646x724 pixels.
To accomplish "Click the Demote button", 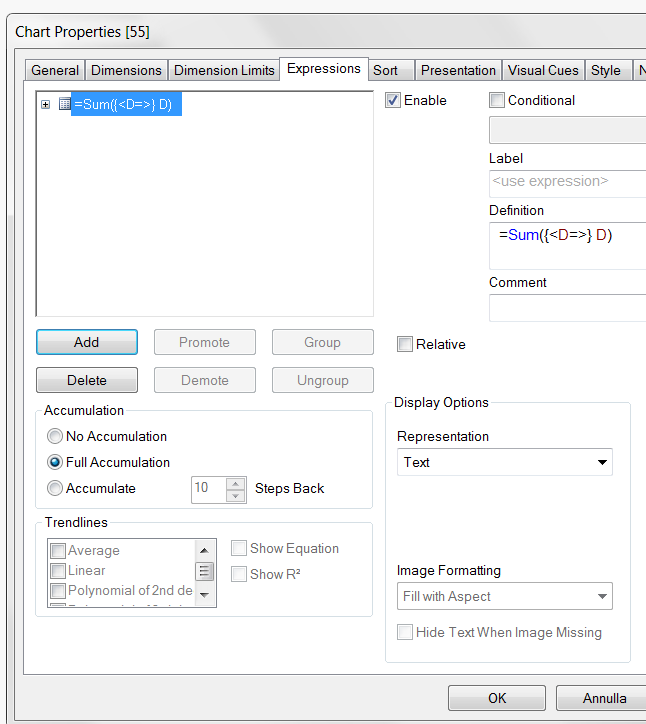I will pyautogui.click(x=205, y=380).
